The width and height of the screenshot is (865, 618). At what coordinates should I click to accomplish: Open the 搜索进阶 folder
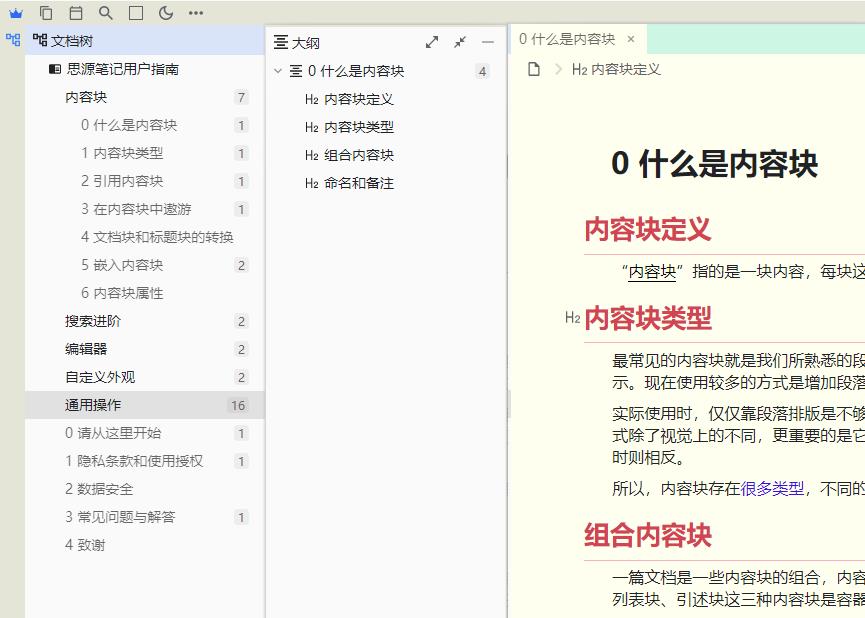92,321
